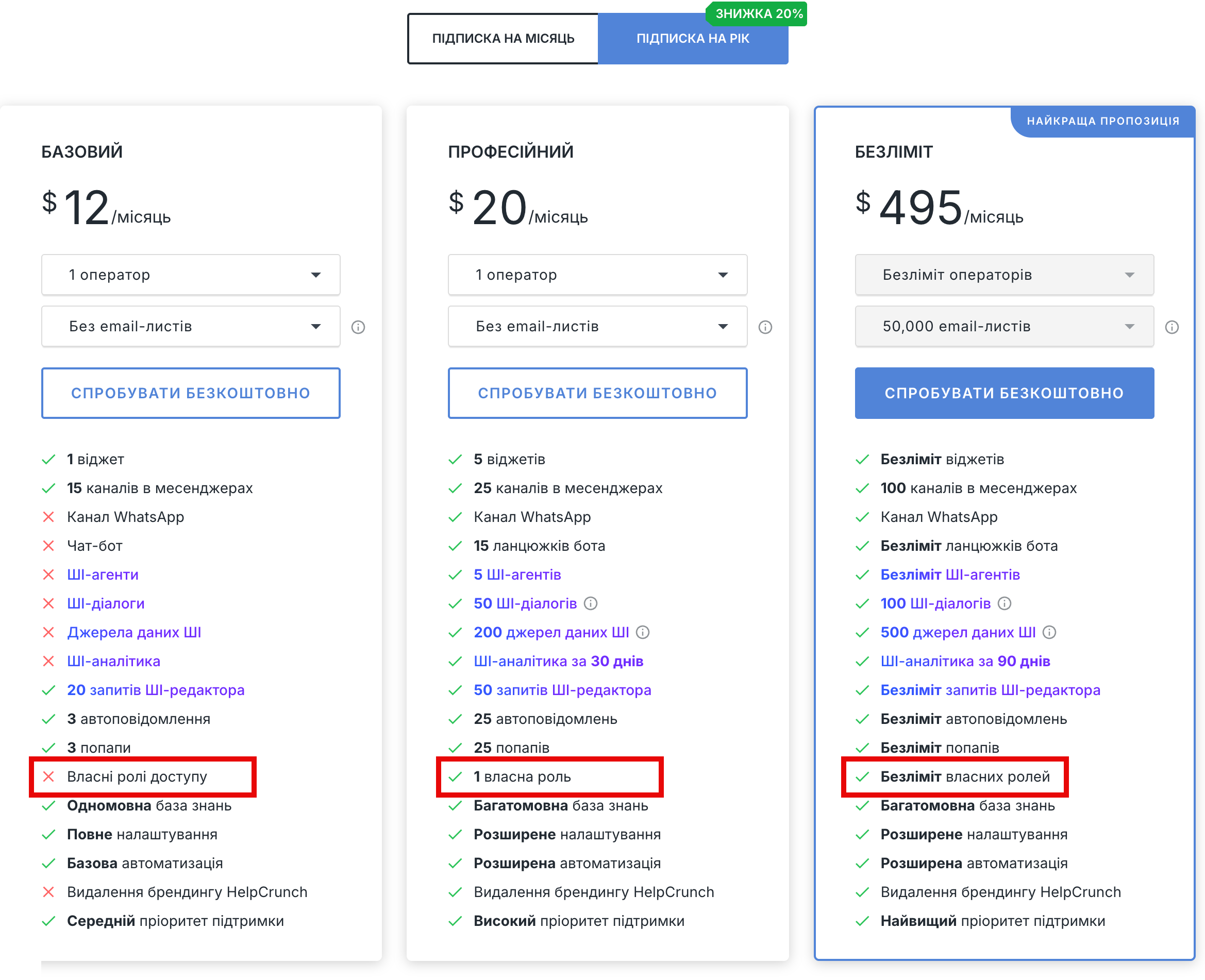Click info icon beside 500 джерел даних ШІ
This screenshot has width=1205, height=980.
click(x=1049, y=632)
